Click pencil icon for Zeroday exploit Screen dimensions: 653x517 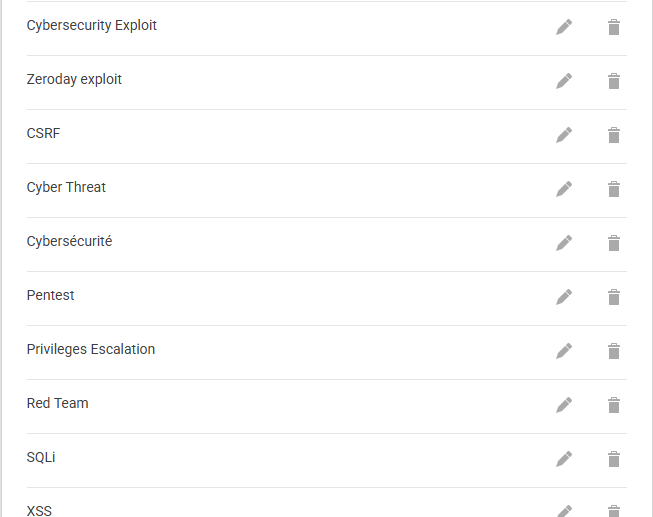click(x=564, y=81)
